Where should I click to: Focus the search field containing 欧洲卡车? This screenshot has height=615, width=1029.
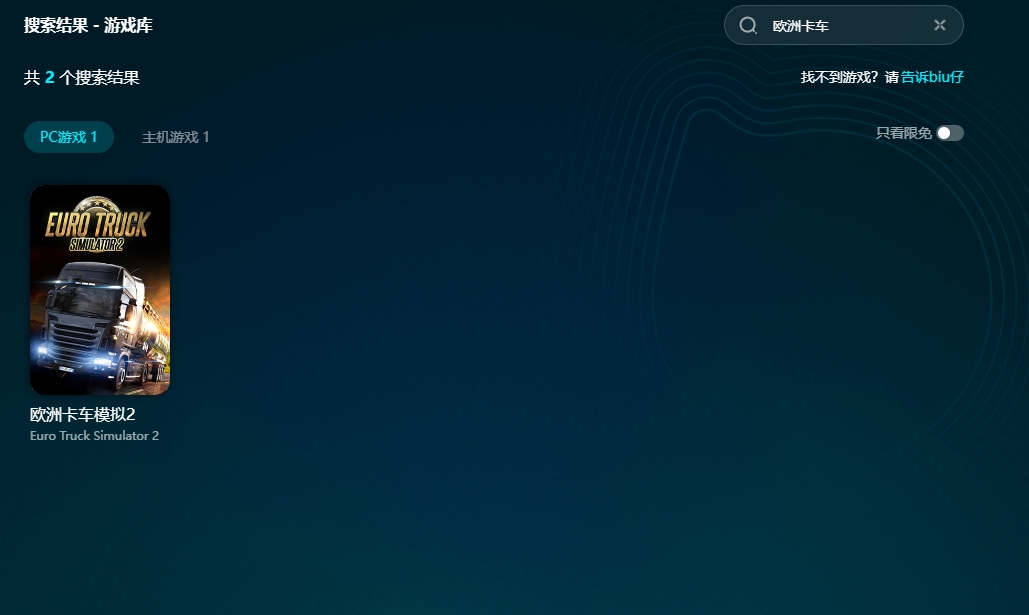tap(843, 26)
